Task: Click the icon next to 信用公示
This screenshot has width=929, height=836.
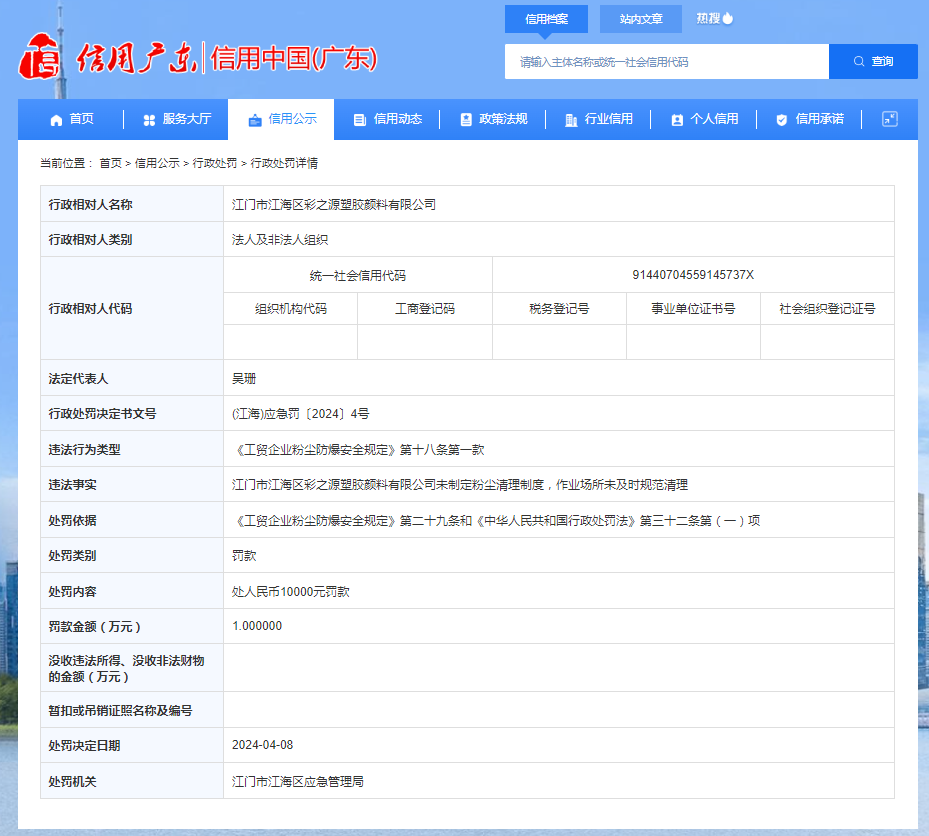Action: click(255, 120)
